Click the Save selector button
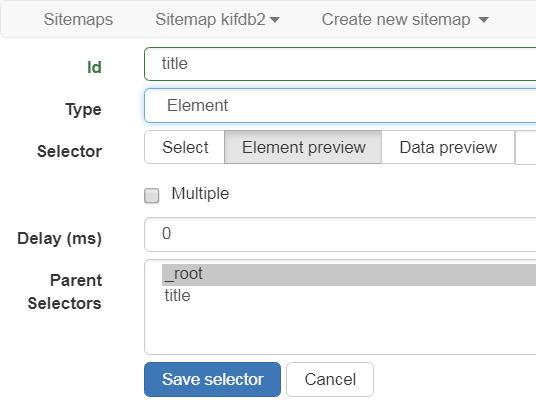This screenshot has height=412, width=536. point(212,380)
